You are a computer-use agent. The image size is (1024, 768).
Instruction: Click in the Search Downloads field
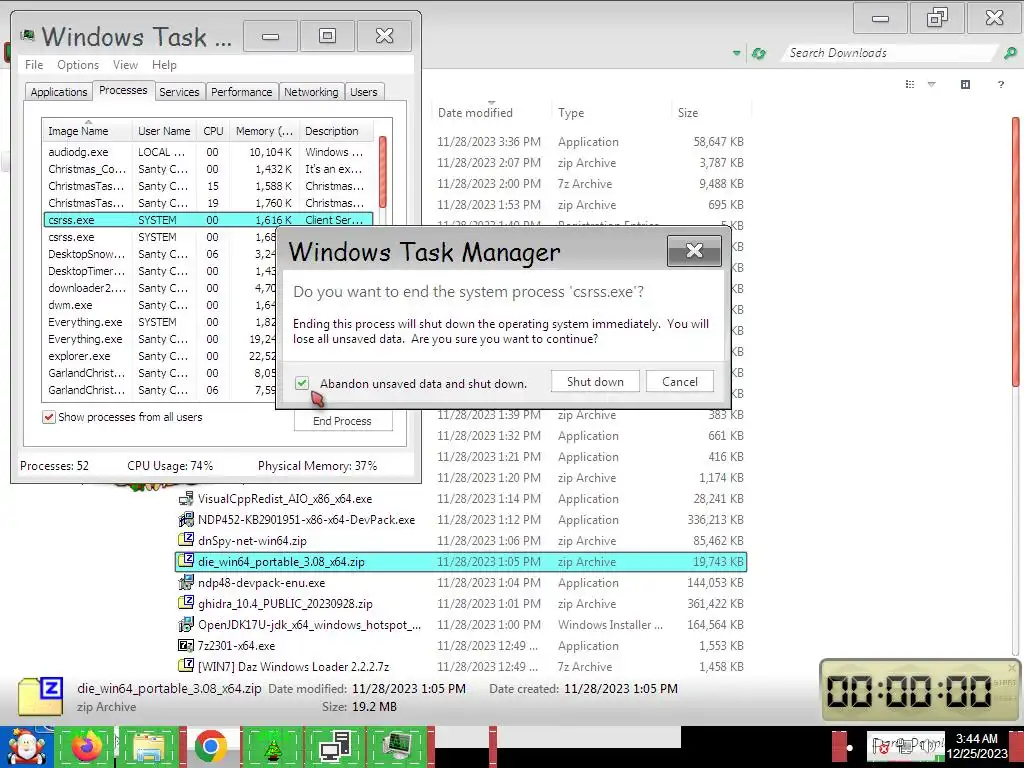891,53
